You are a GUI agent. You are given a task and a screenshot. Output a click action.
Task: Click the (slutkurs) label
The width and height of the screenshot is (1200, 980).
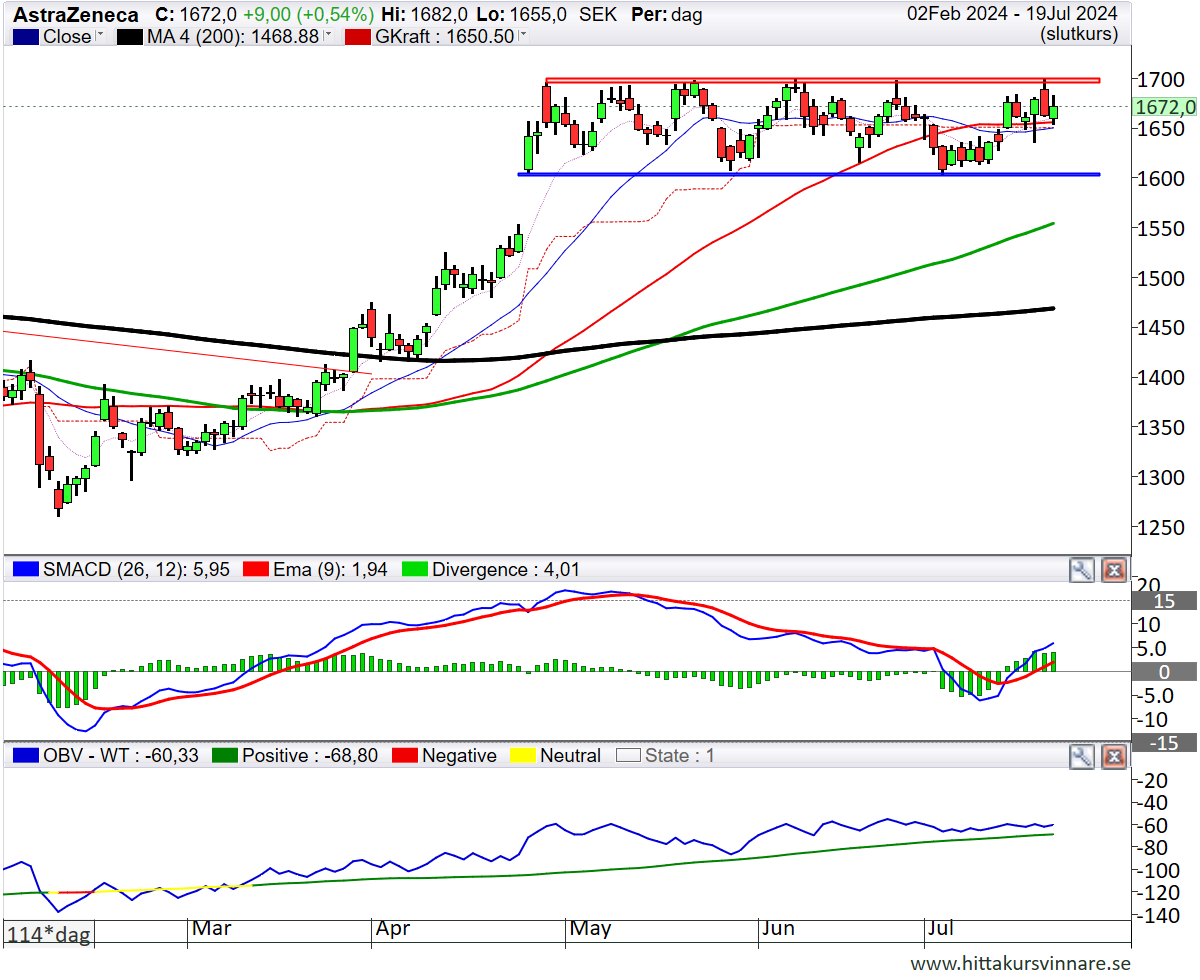pyautogui.click(x=1079, y=34)
